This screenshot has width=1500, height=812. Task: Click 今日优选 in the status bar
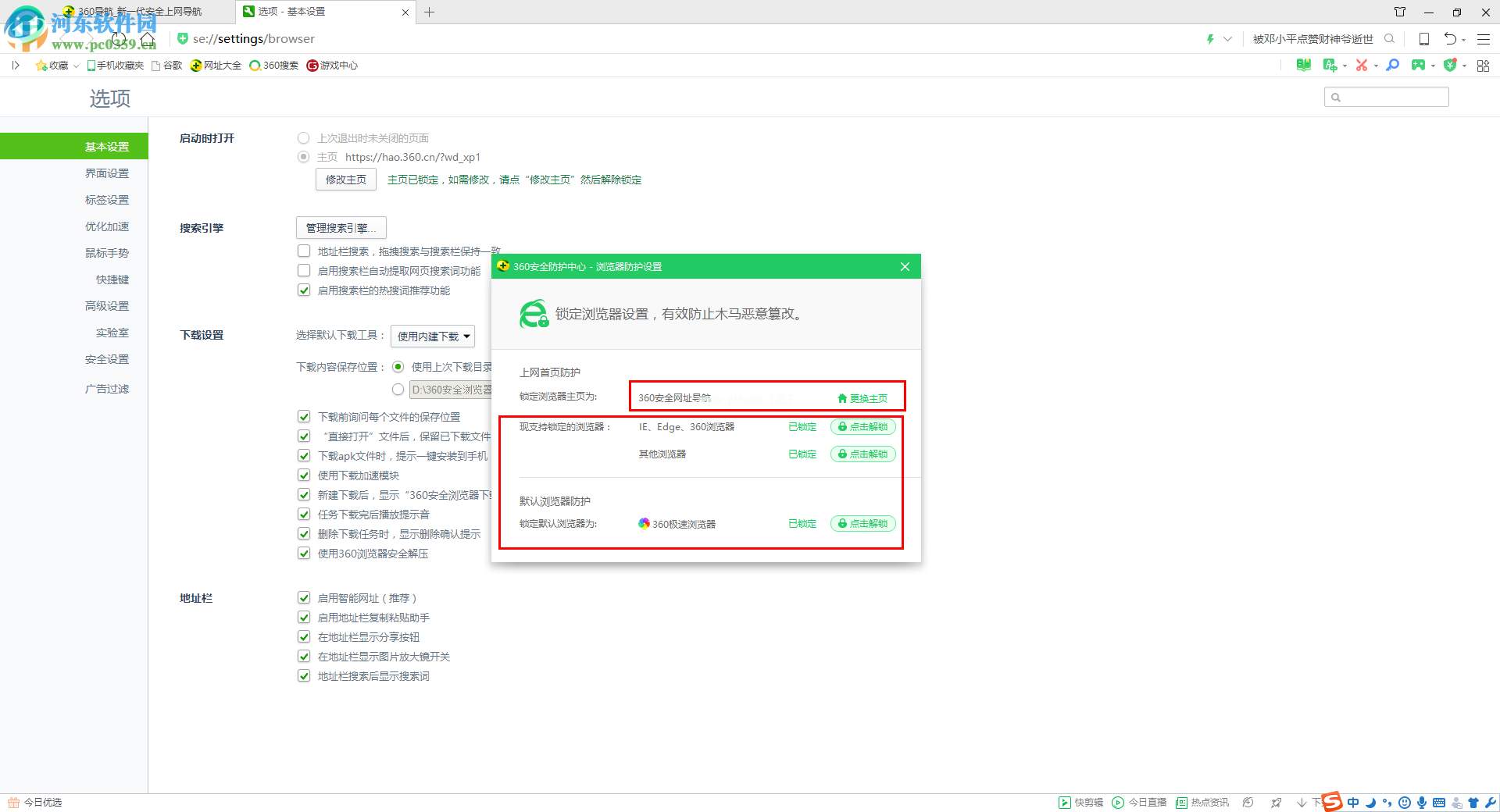click(34, 803)
